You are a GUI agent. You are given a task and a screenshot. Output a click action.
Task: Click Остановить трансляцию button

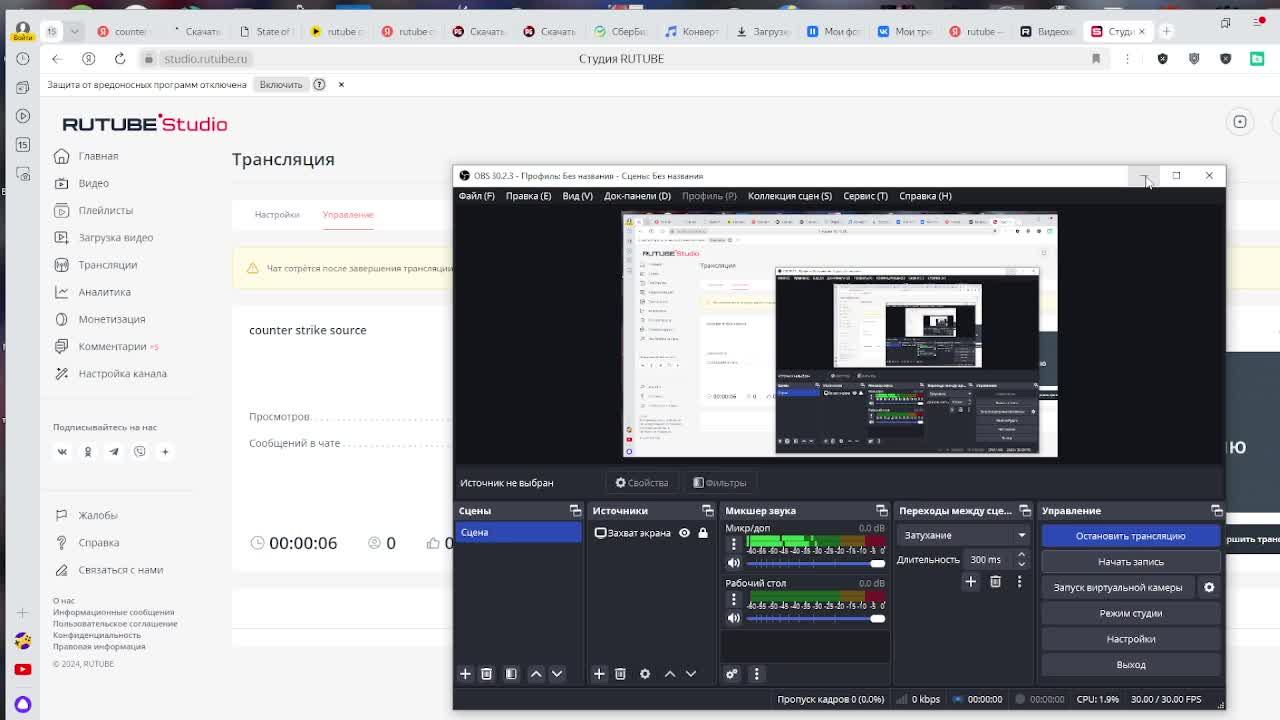pyautogui.click(x=1131, y=536)
